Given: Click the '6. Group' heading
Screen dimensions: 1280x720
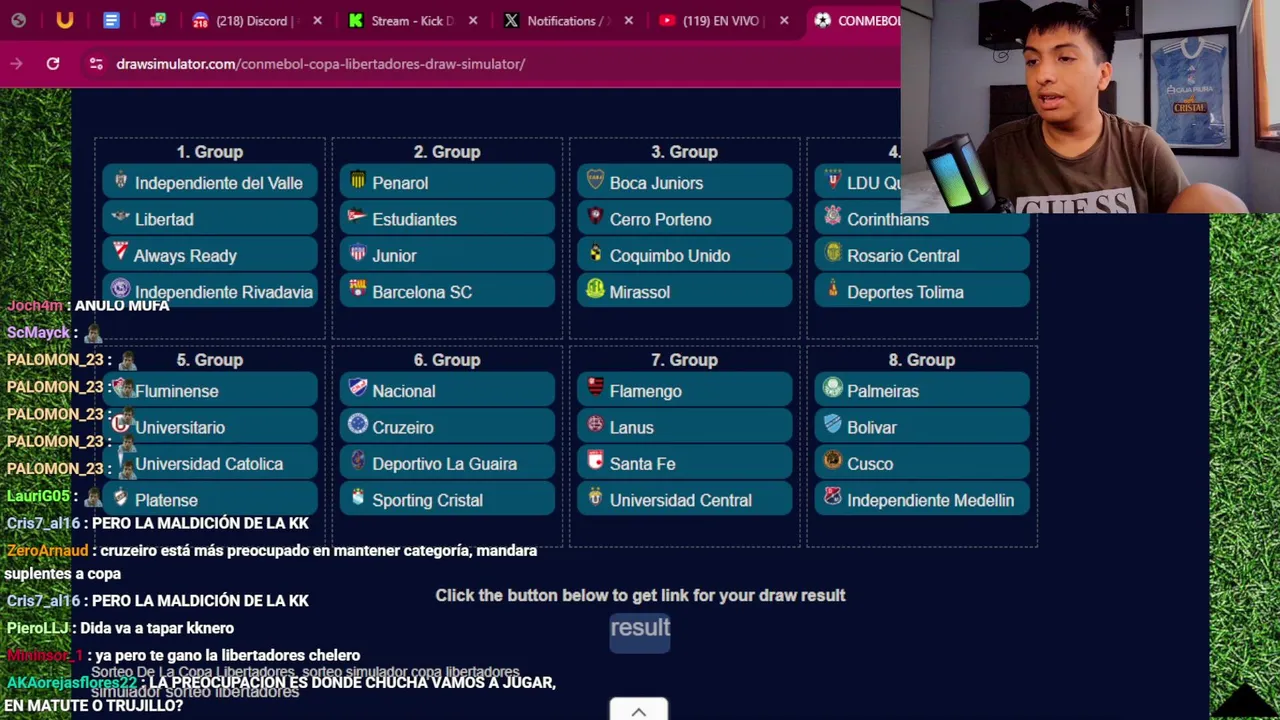Looking at the screenshot, I should click(x=447, y=360).
